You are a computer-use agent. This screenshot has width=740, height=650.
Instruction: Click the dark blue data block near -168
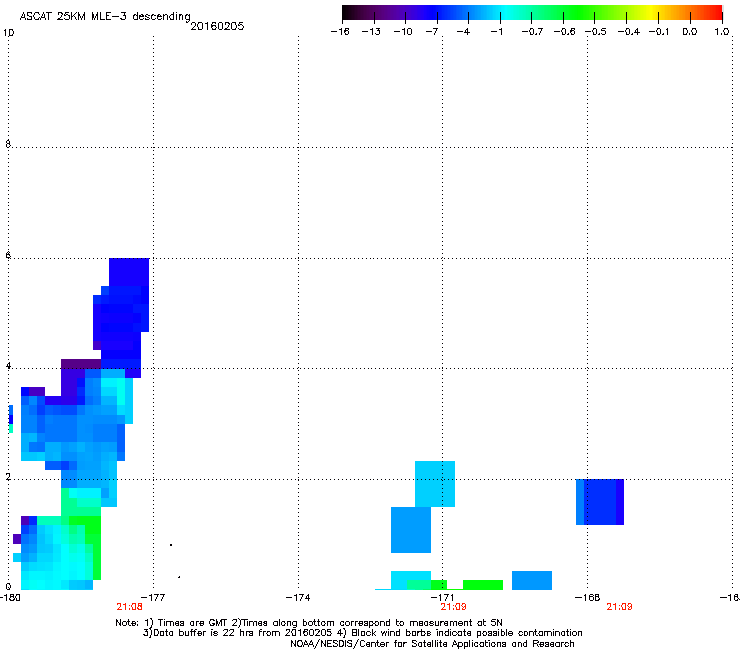[x=600, y=502]
